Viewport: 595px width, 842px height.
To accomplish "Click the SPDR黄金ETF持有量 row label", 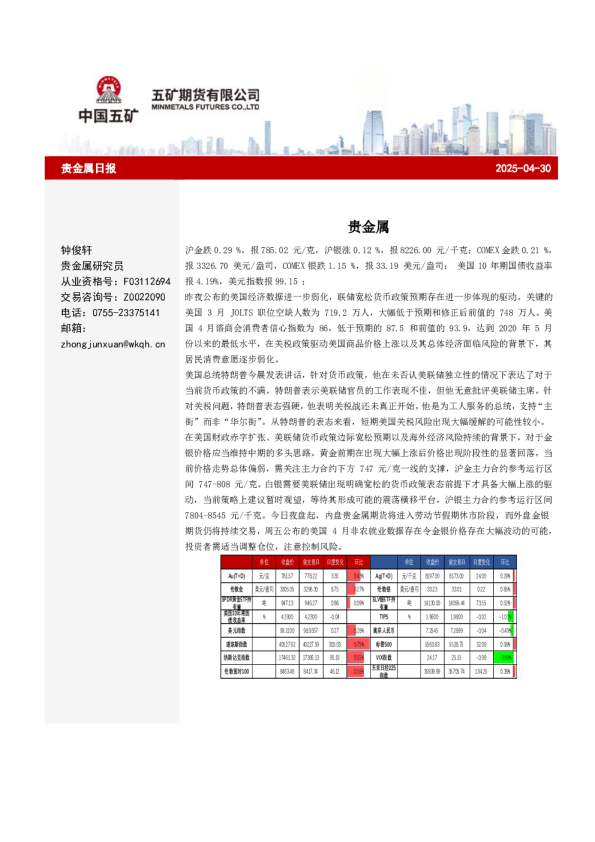I will pos(236,603).
